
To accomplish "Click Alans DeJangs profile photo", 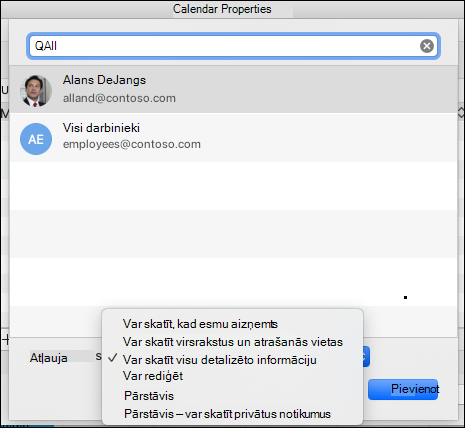I will tap(36, 91).
